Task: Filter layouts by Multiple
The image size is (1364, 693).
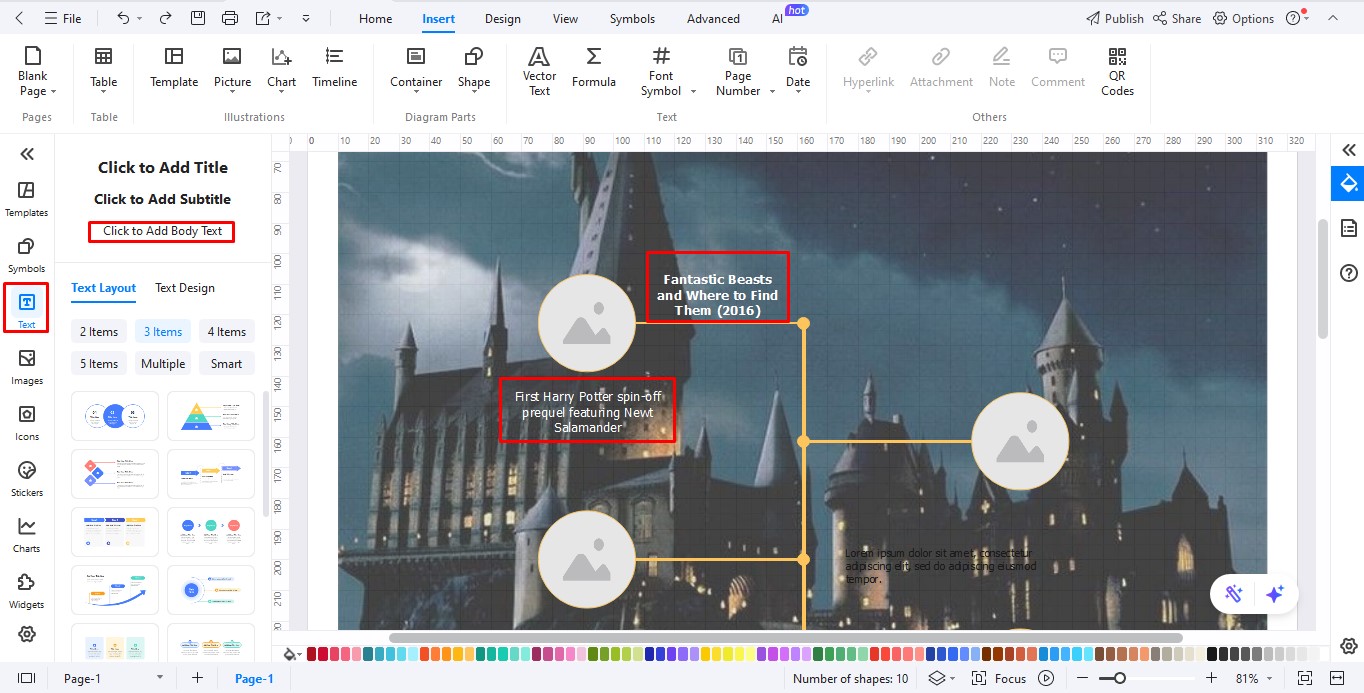Action: coord(163,364)
